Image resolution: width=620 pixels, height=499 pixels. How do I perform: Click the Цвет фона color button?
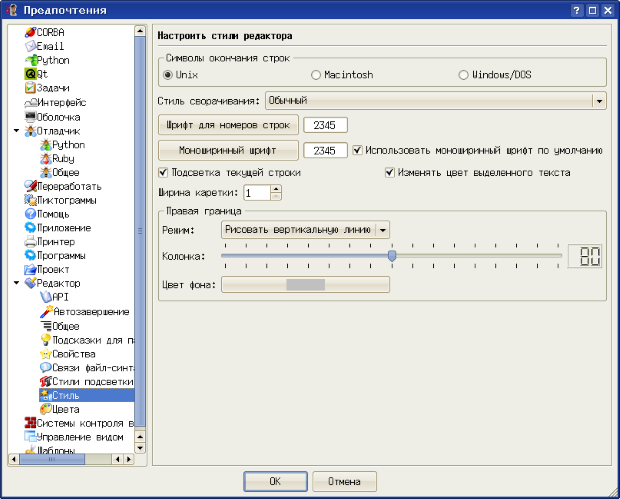(x=305, y=284)
